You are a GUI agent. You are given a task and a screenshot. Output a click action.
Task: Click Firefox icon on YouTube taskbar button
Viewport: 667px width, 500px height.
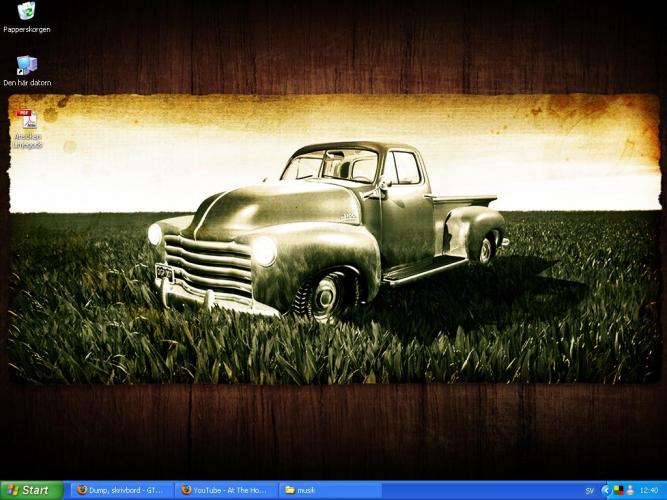pos(185,490)
